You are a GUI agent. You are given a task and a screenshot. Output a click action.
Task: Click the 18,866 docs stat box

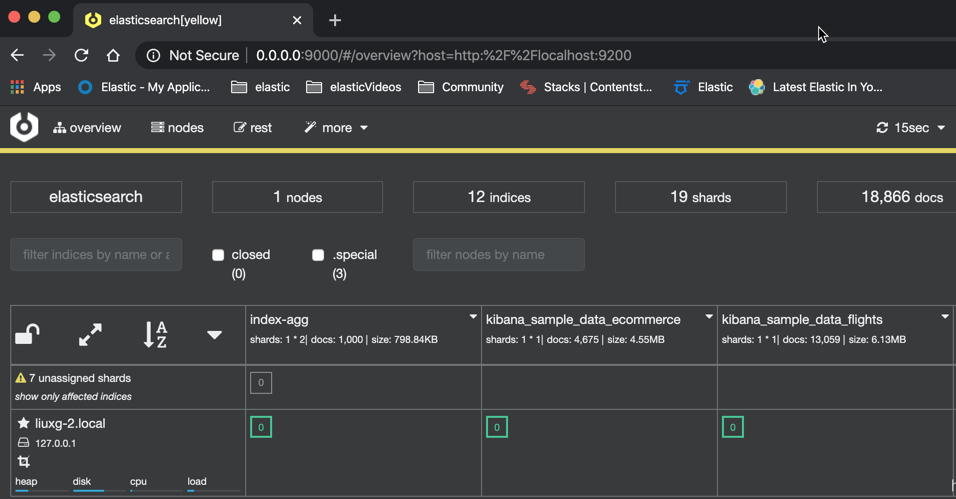[887, 197]
